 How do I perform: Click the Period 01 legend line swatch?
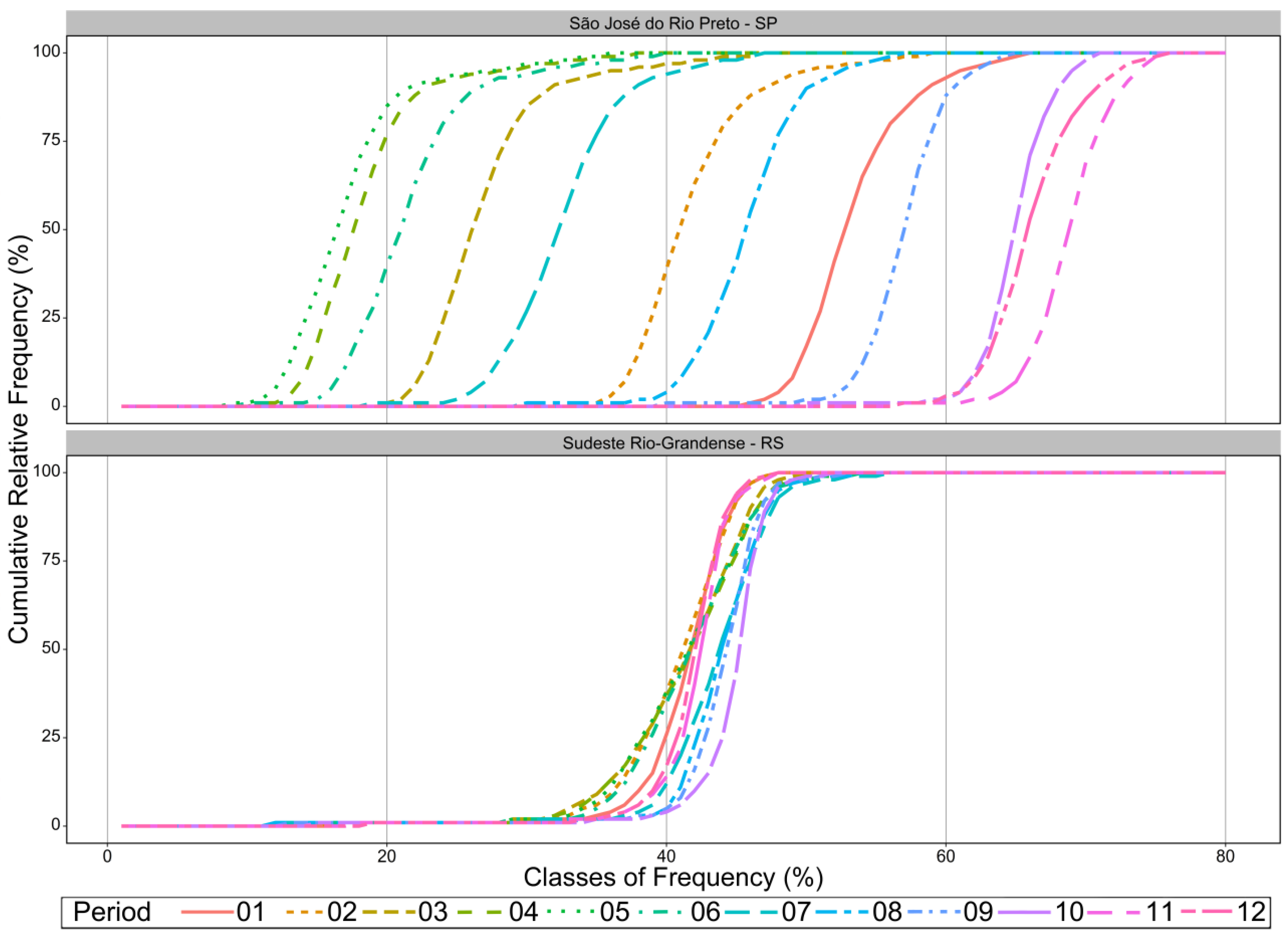(x=207, y=912)
